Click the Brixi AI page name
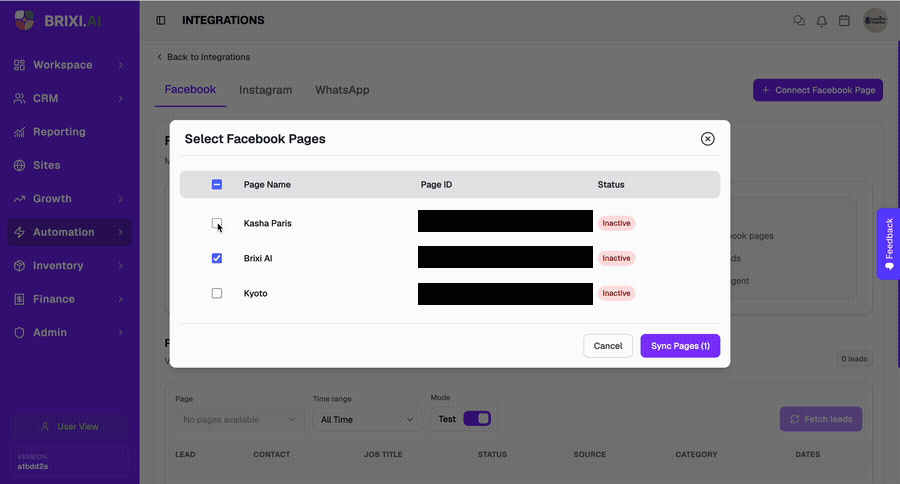 point(258,258)
